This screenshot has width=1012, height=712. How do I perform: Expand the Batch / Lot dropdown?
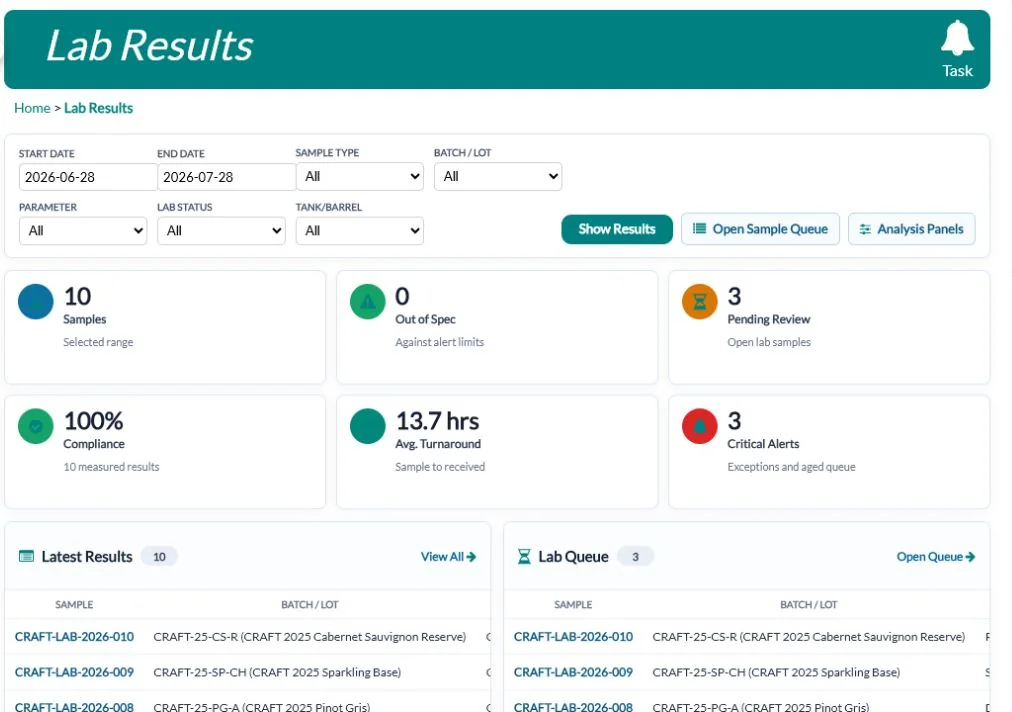[498, 176]
